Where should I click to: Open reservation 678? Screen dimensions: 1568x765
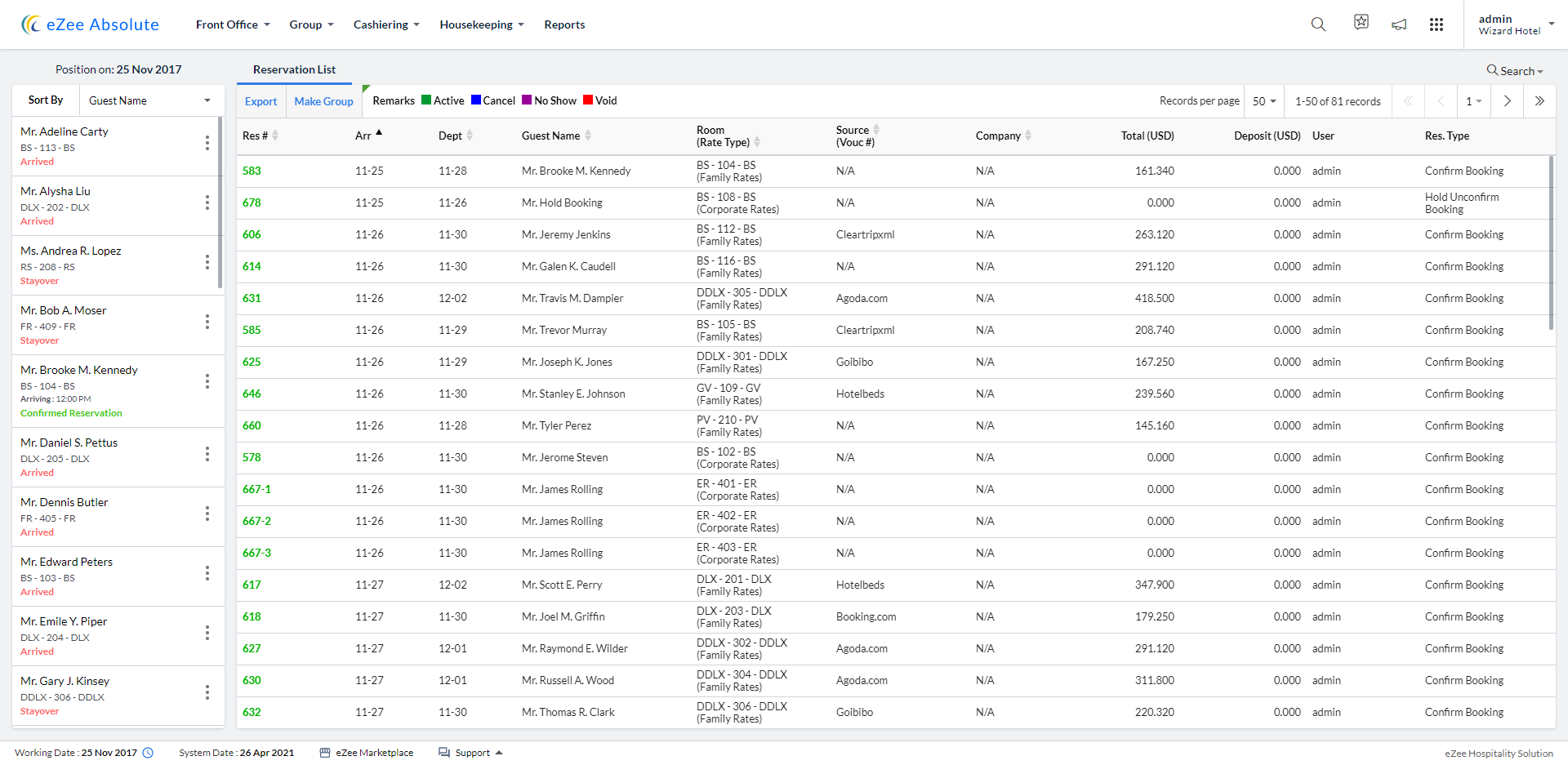[x=252, y=202]
